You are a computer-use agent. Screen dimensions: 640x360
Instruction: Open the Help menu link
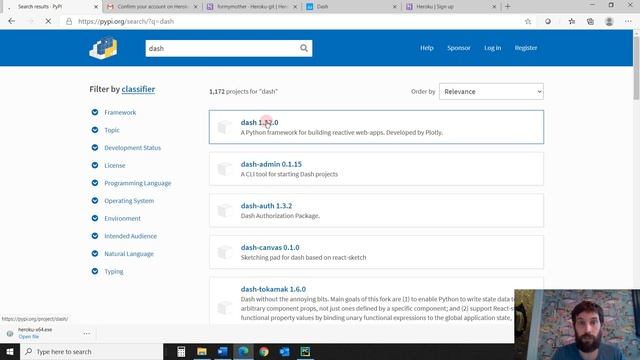427,48
